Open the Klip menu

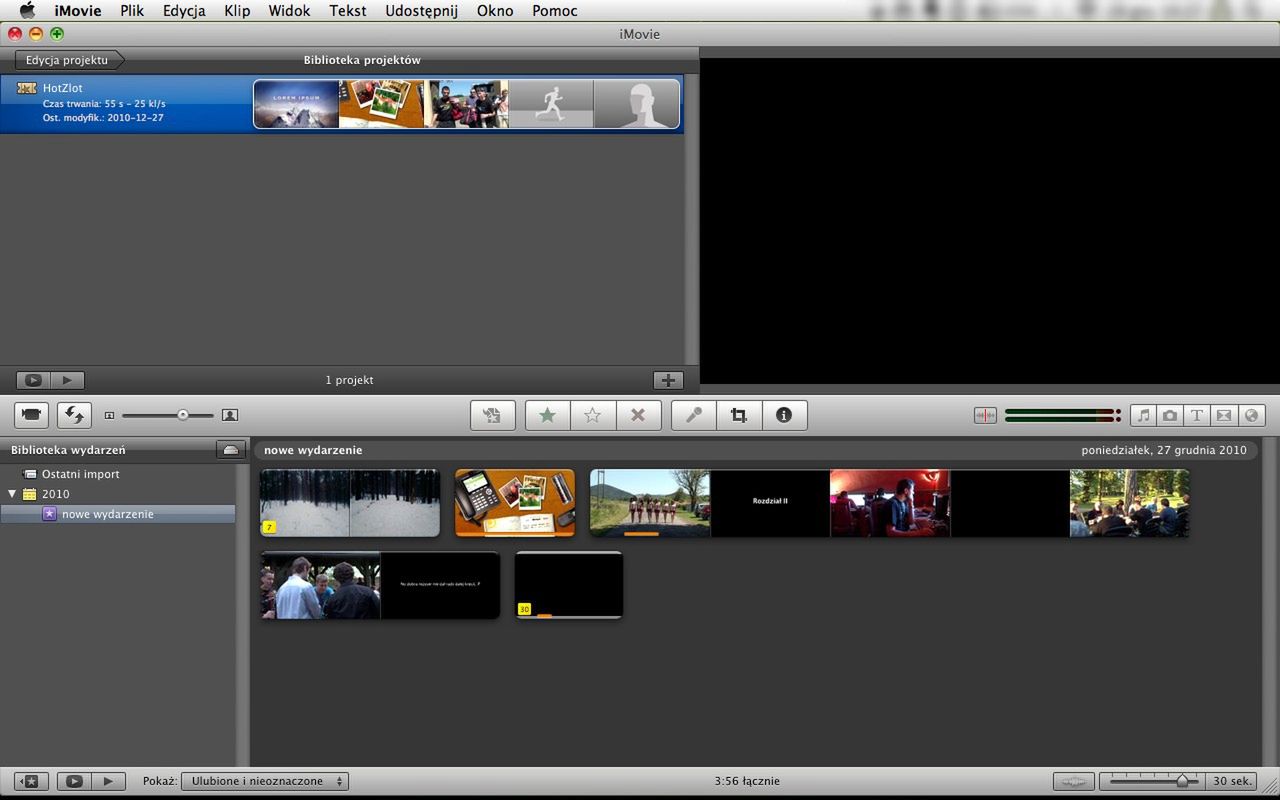[237, 11]
